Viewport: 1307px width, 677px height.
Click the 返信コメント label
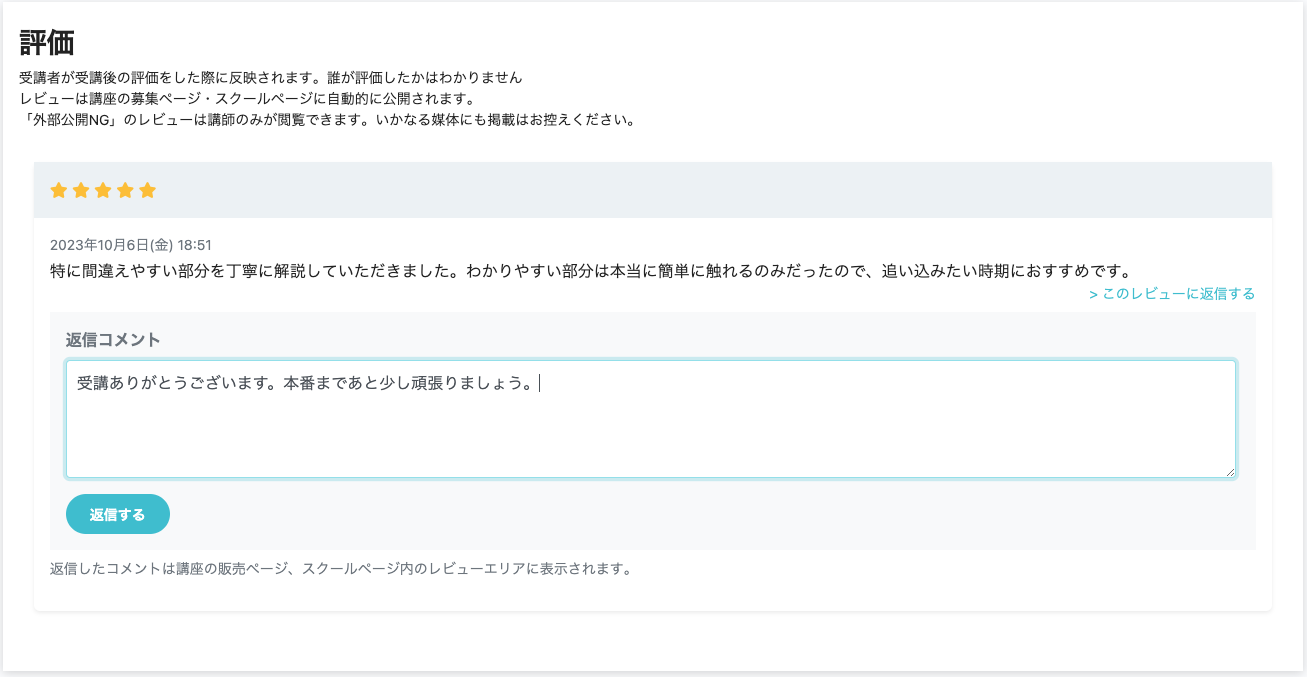tap(113, 340)
